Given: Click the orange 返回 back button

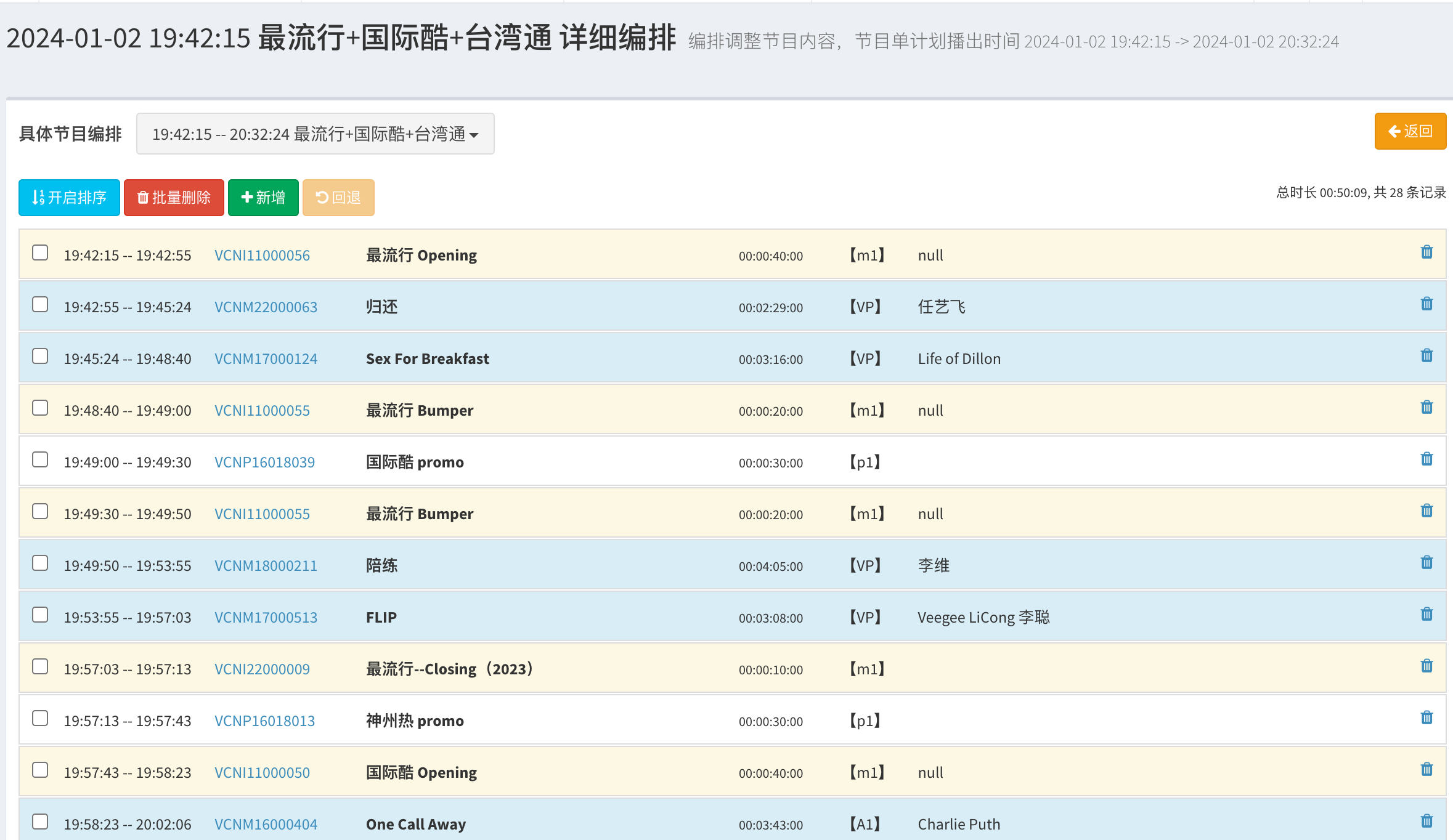Looking at the screenshot, I should (1410, 131).
